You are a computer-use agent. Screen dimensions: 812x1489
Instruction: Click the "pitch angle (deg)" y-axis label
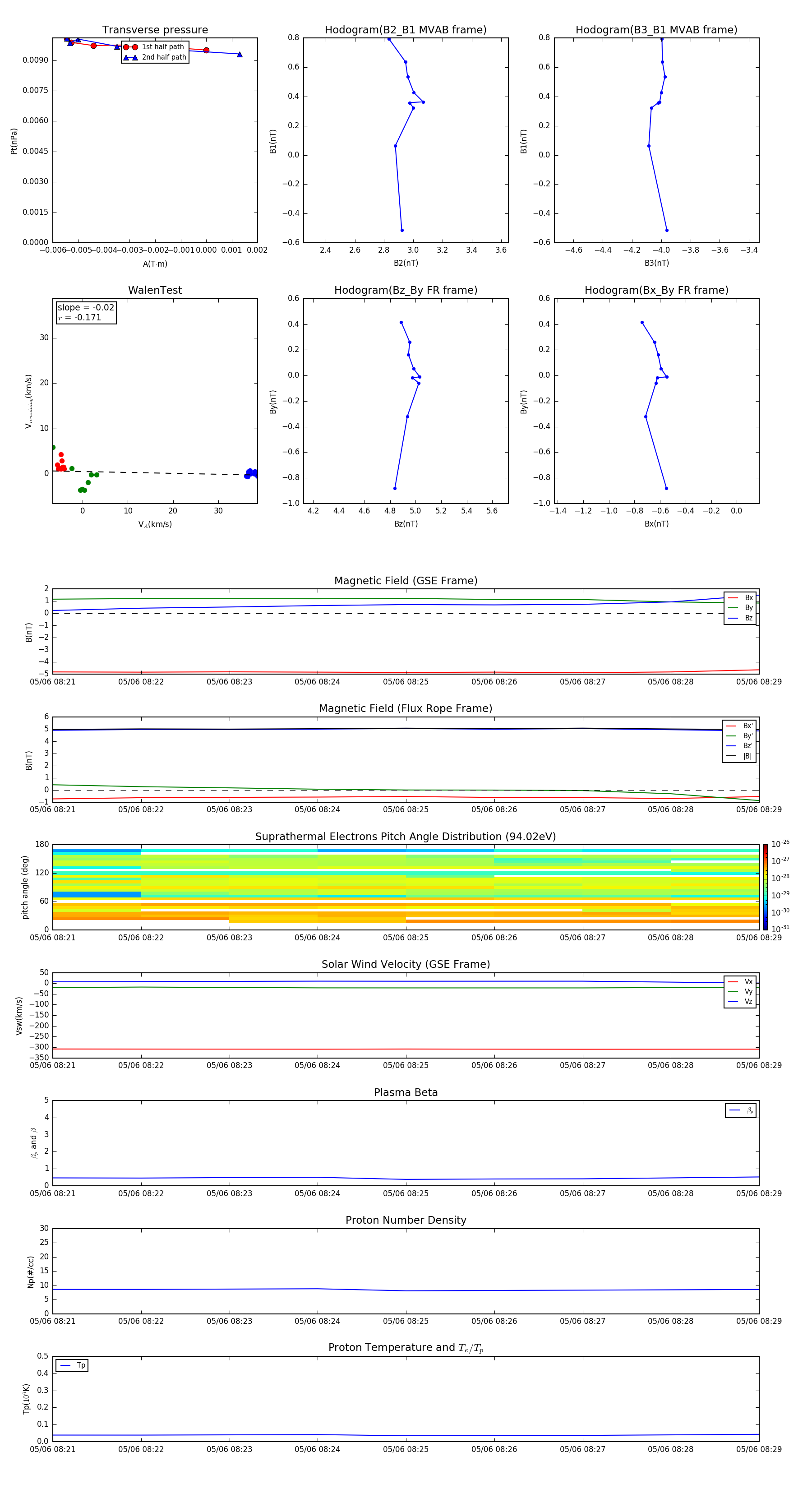coord(25,887)
